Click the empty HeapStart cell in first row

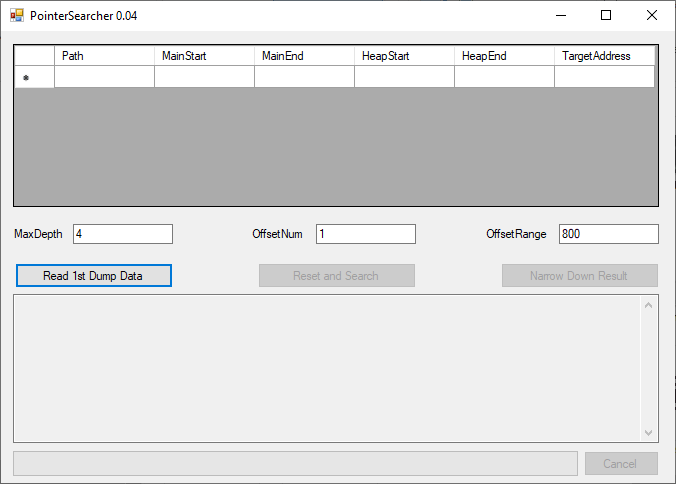click(404, 77)
